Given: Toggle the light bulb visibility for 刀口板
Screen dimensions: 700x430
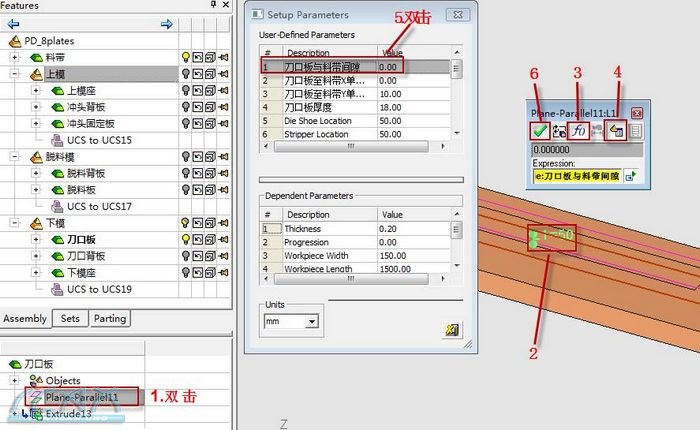Looking at the screenshot, I should pyautogui.click(x=185, y=240).
